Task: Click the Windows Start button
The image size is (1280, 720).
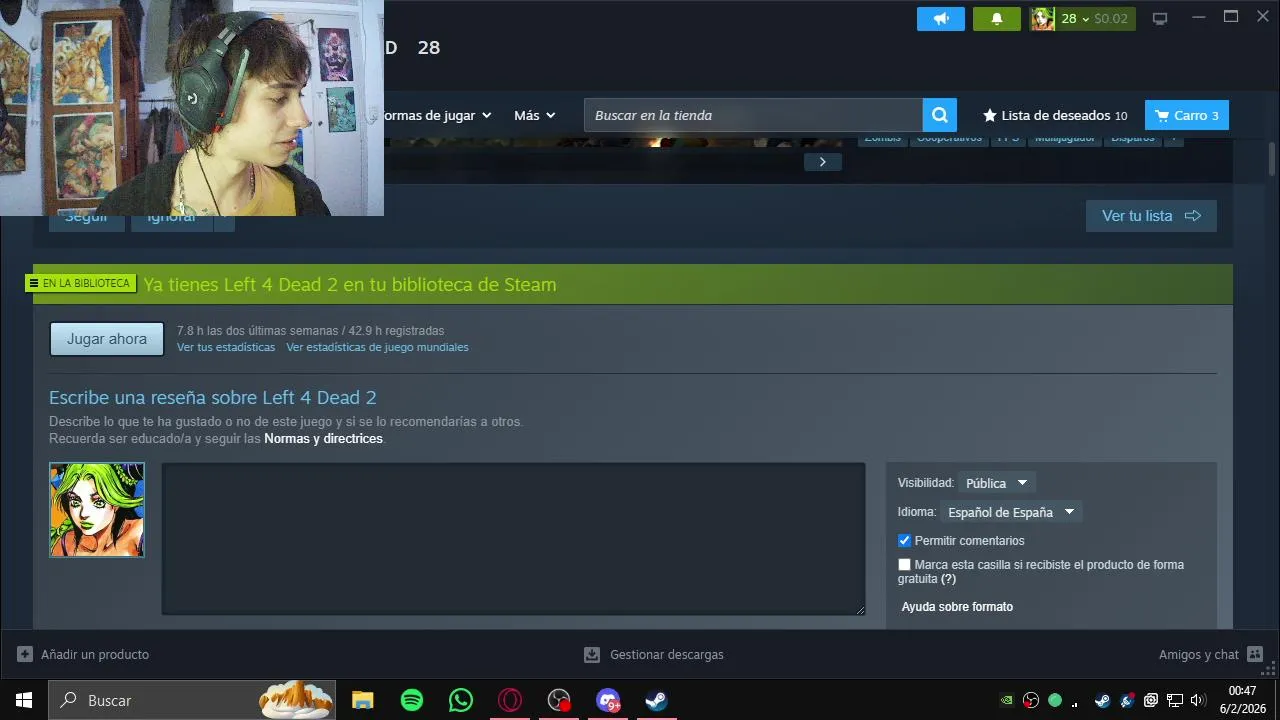Action: click(24, 700)
